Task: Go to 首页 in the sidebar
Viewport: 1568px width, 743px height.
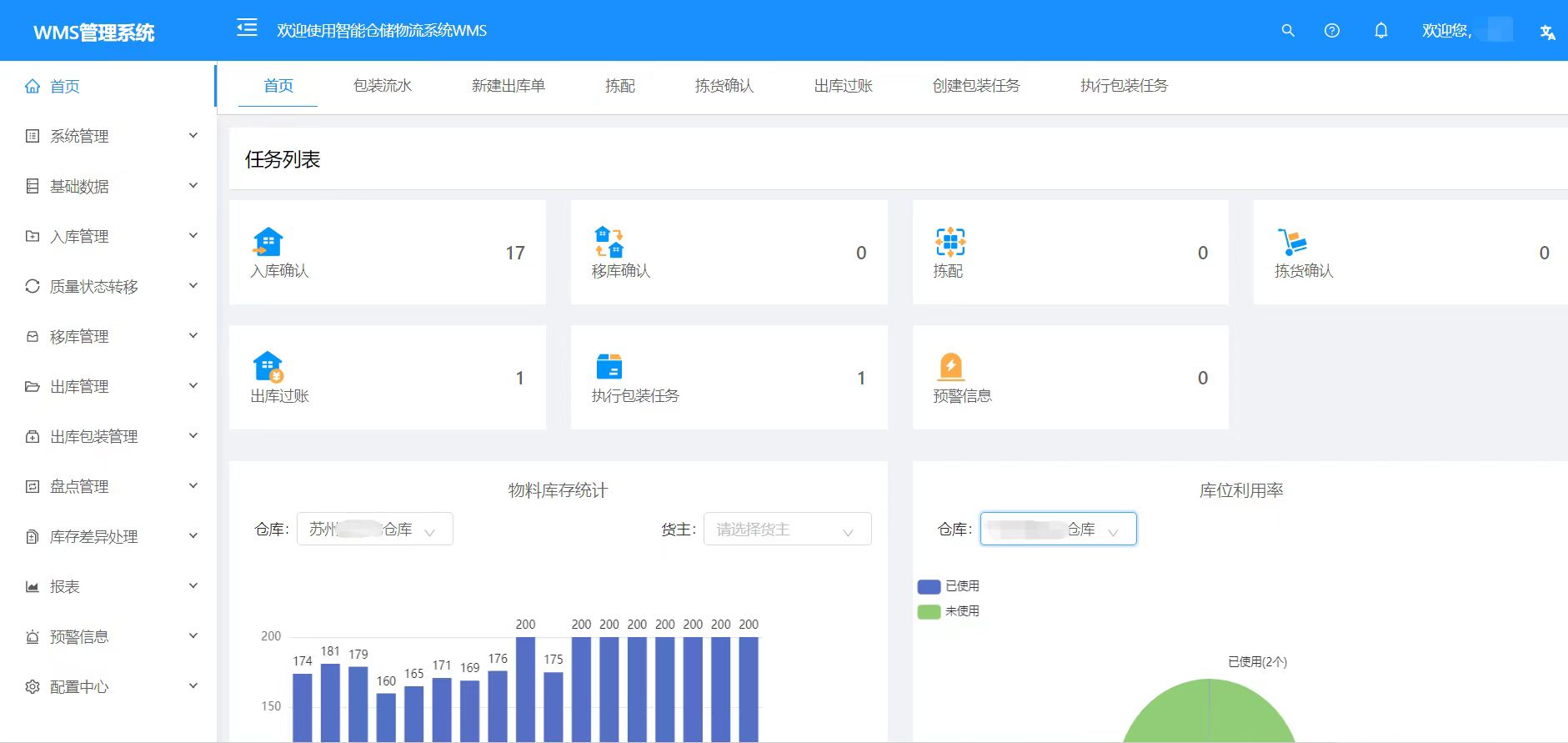Action: coord(65,87)
